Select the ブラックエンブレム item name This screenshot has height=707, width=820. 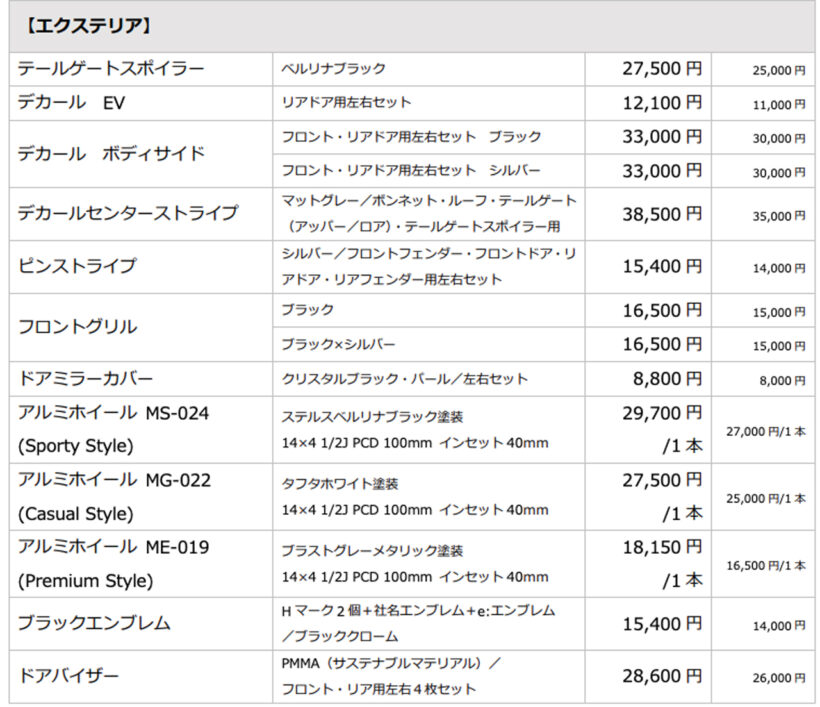pos(94,623)
